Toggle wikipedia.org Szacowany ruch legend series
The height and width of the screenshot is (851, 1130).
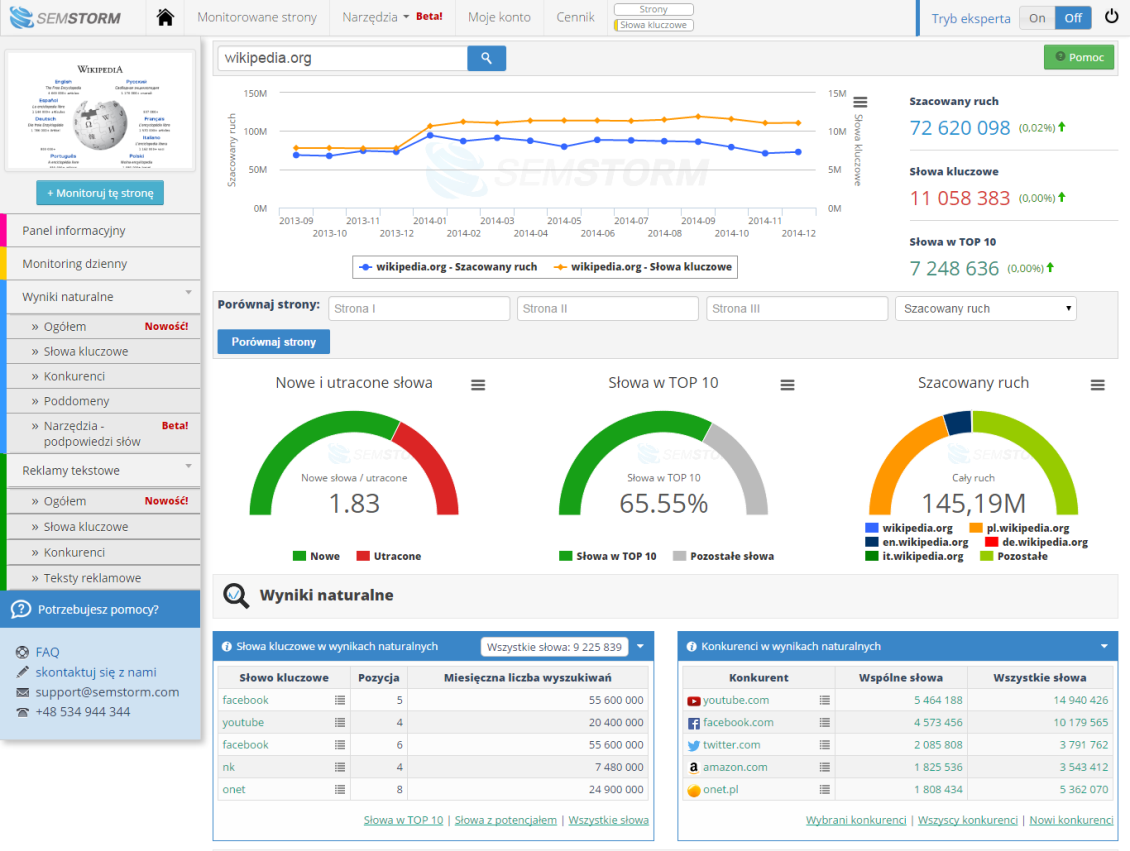pos(448,267)
